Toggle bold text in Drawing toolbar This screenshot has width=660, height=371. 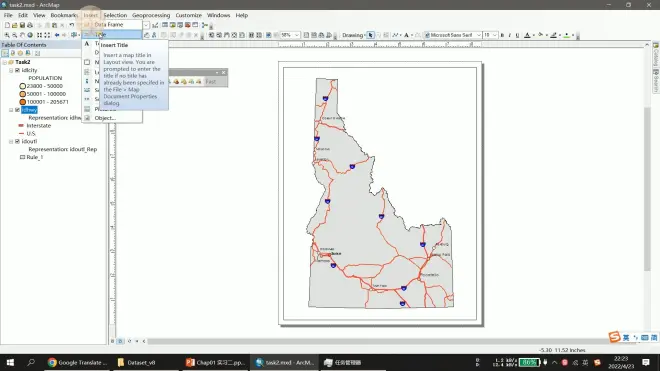[x=502, y=35]
